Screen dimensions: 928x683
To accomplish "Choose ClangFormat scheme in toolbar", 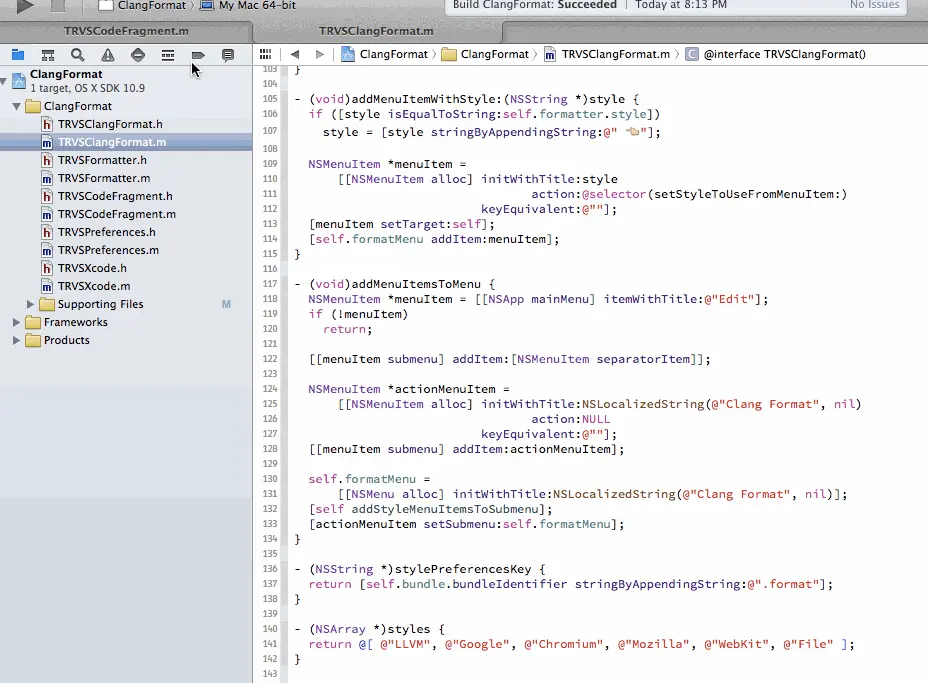I will point(142,5).
